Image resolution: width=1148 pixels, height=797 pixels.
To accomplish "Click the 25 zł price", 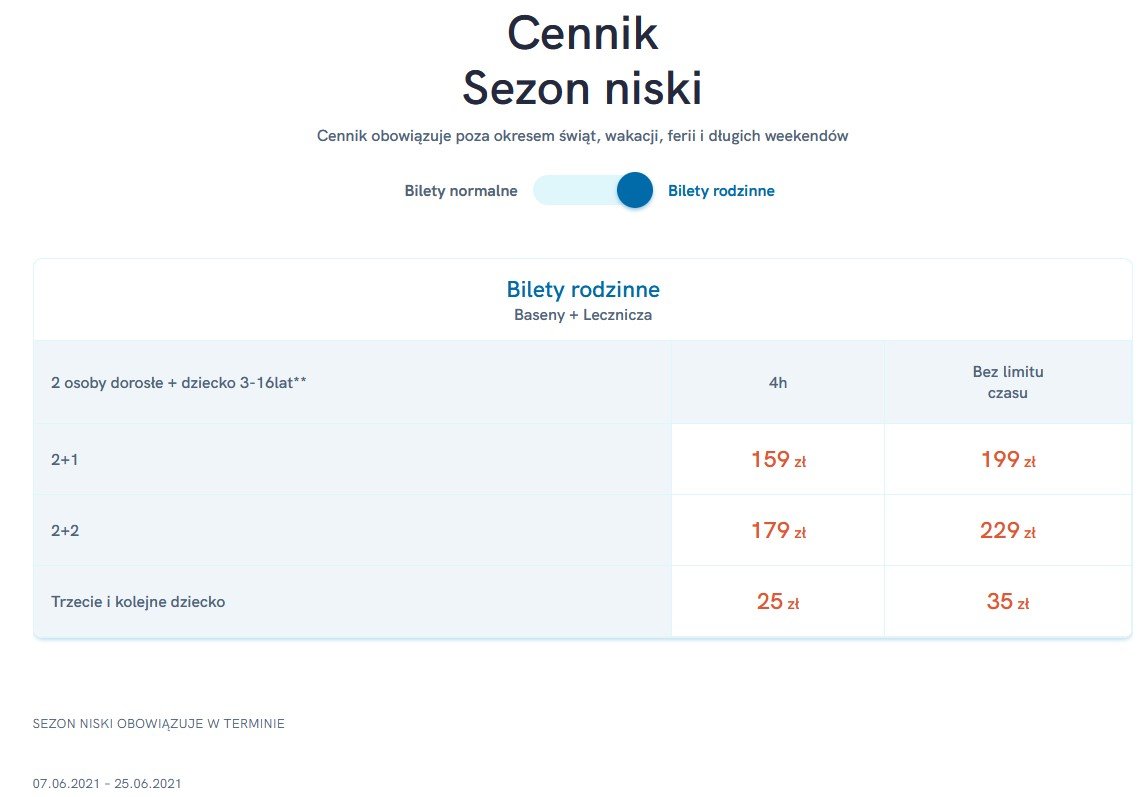I will [778, 602].
